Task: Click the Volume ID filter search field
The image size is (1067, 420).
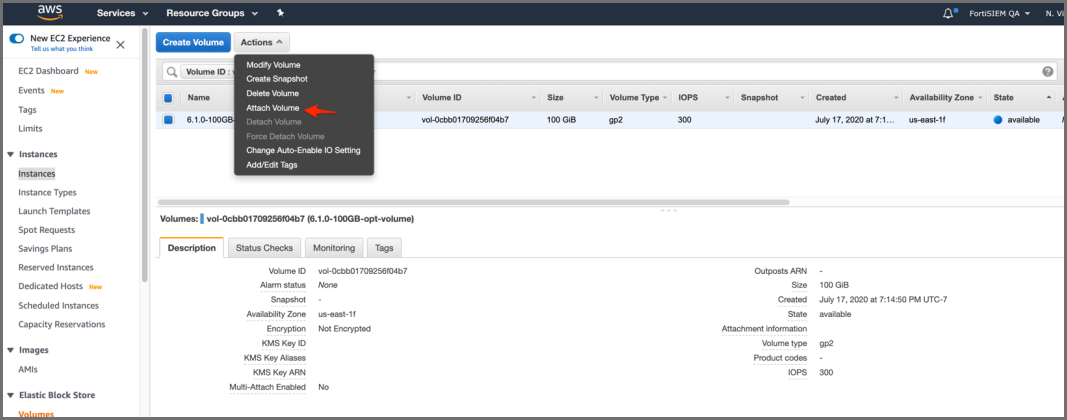Action: pyautogui.click(x=608, y=71)
